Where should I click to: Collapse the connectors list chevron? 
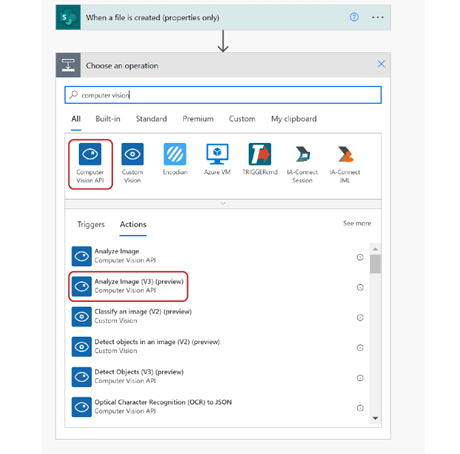coord(223,204)
